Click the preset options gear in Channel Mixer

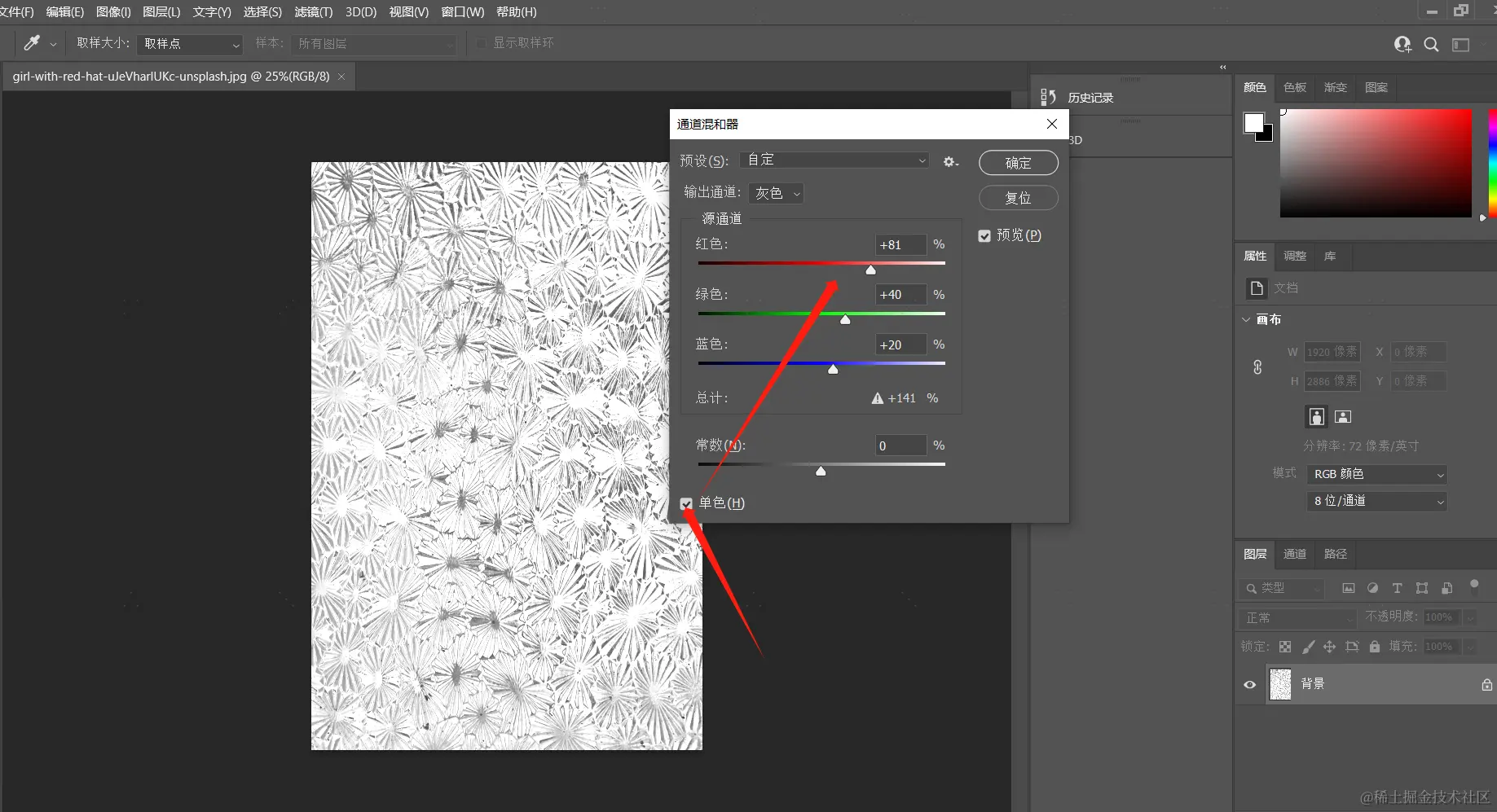(x=950, y=162)
